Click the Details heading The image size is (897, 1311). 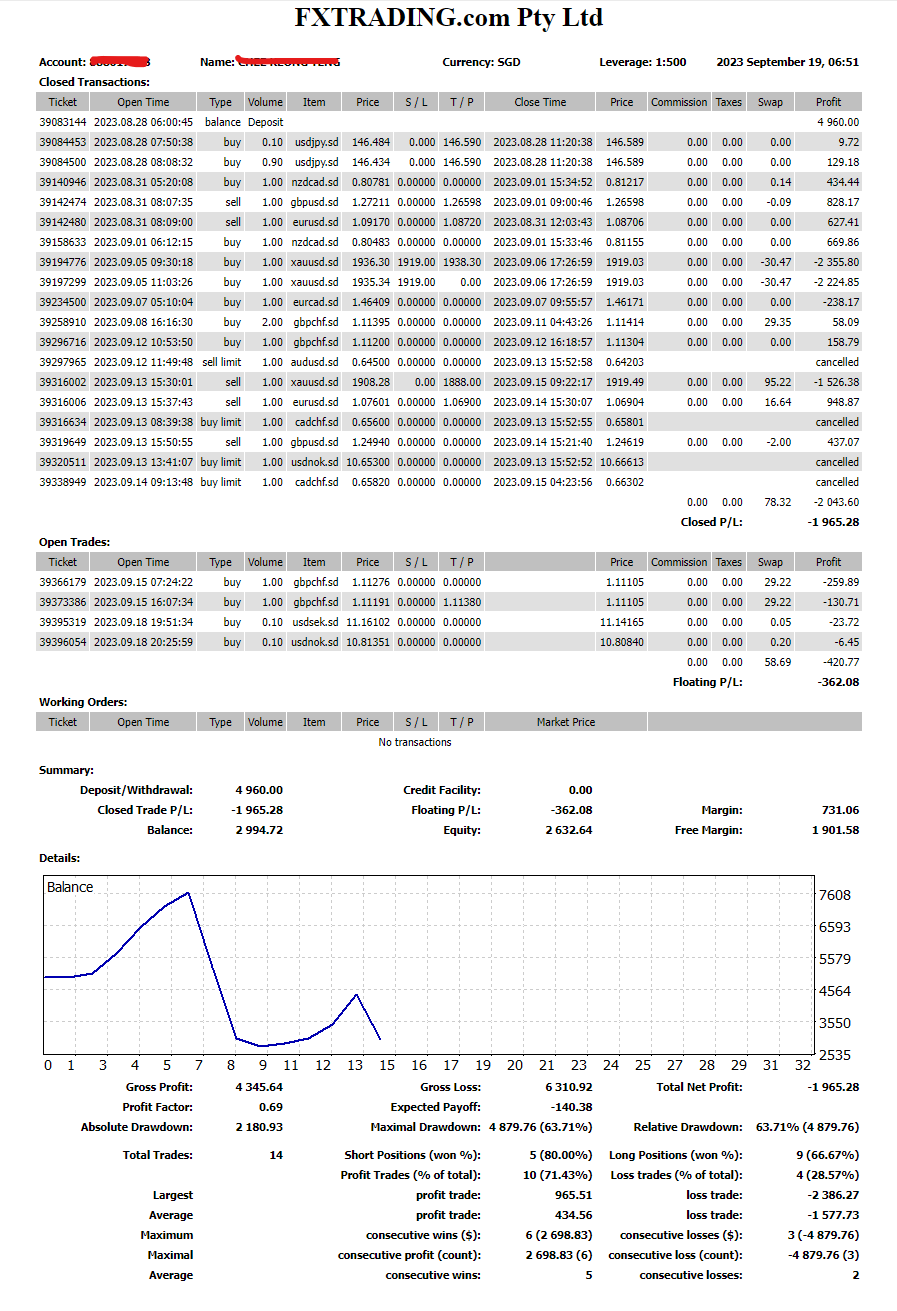click(60, 858)
